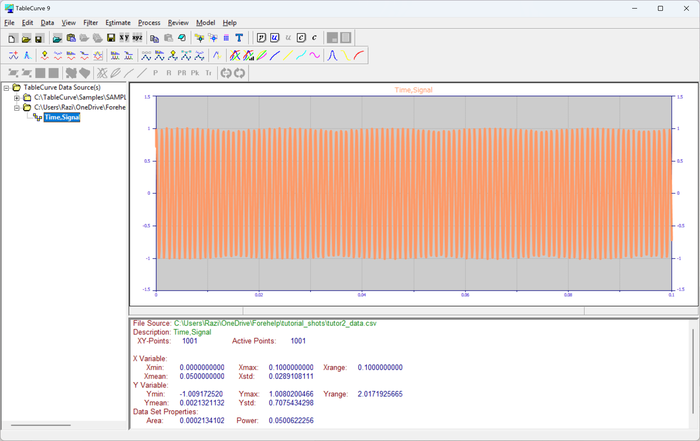Click the multicolor all-equations fit icon

coord(235,55)
